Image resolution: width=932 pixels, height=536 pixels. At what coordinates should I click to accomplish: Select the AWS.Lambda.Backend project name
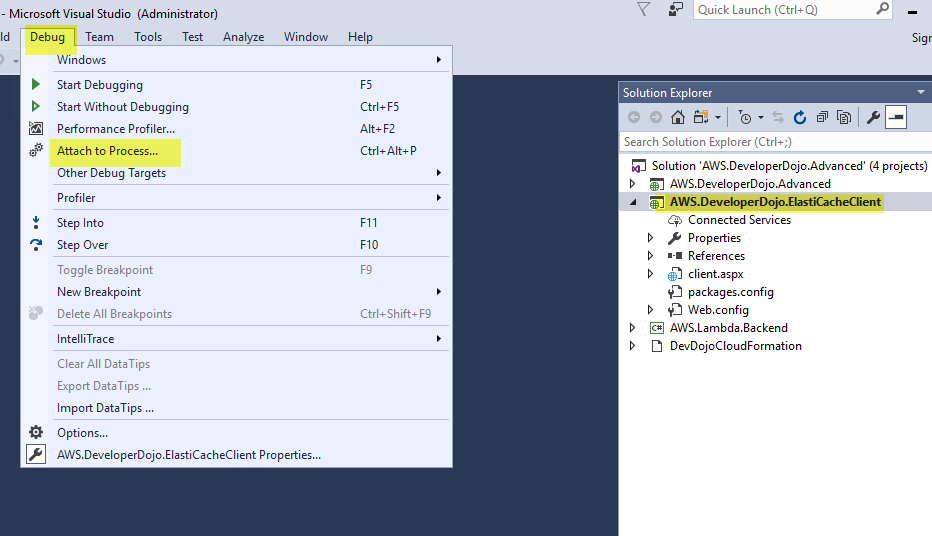[x=729, y=327]
